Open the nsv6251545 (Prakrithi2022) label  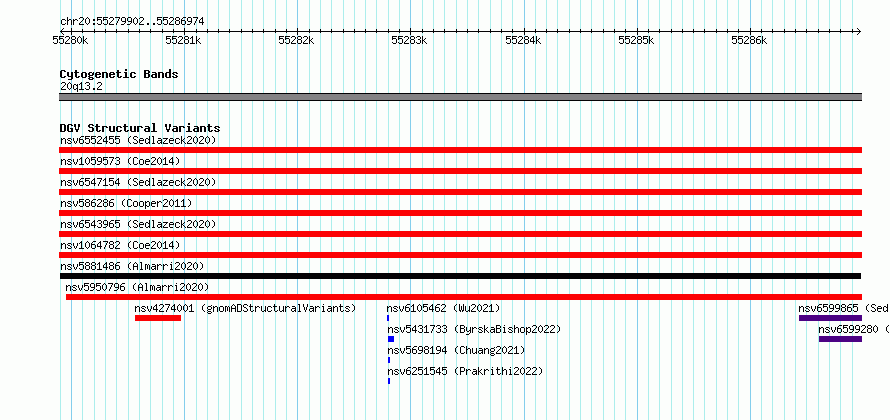click(x=465, y=371)
